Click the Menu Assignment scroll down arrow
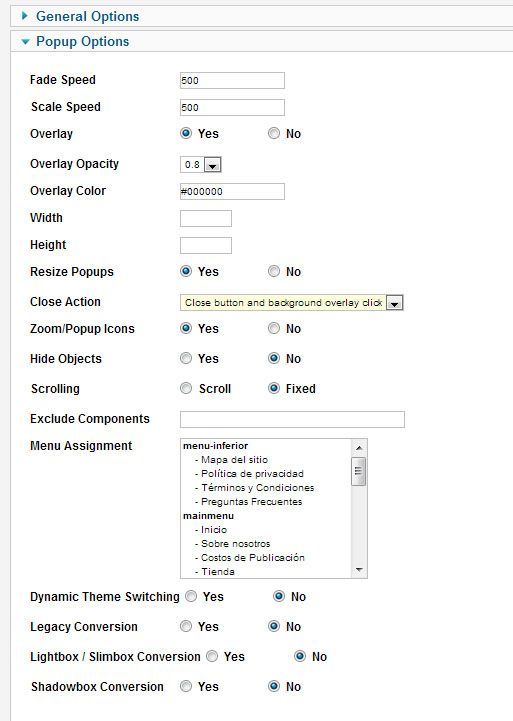This screenshot has height=721, width=513. click(359, 570)
